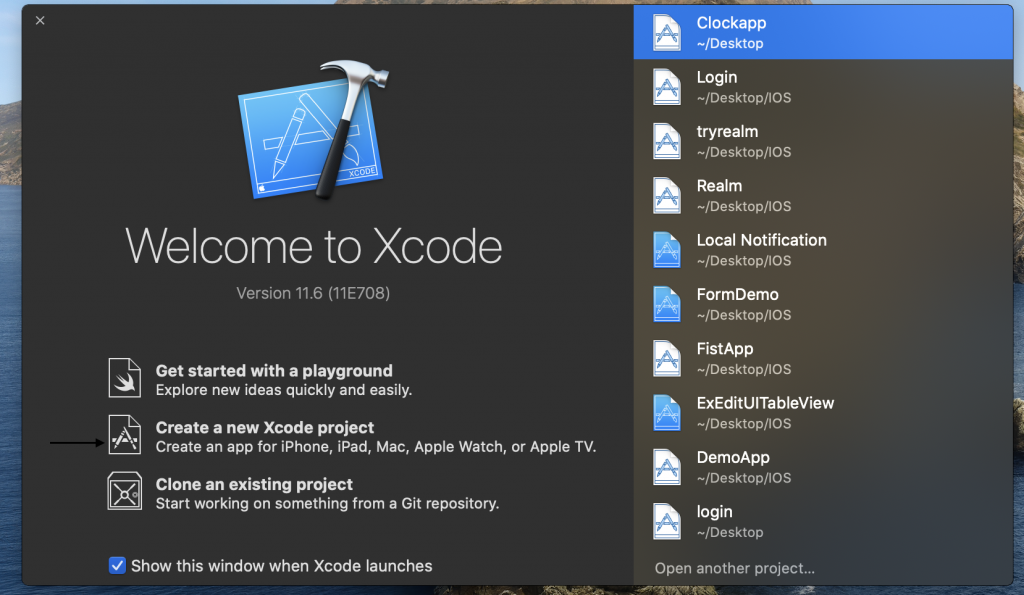Click the ~/Desktop path under Clockapp
The height and width of the screenshot is (595, 1024).
coord(729,44)
